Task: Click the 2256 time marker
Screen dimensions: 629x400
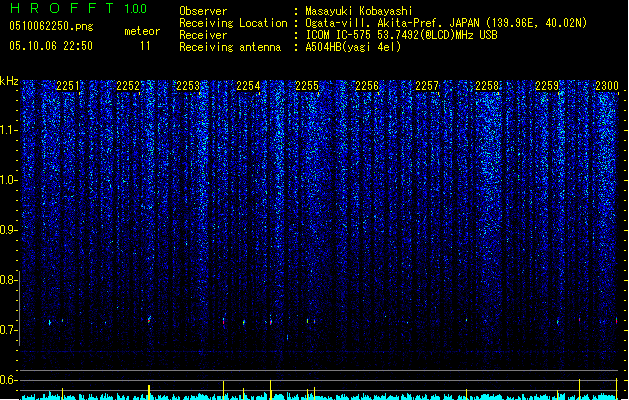Action: coord(367,86)
